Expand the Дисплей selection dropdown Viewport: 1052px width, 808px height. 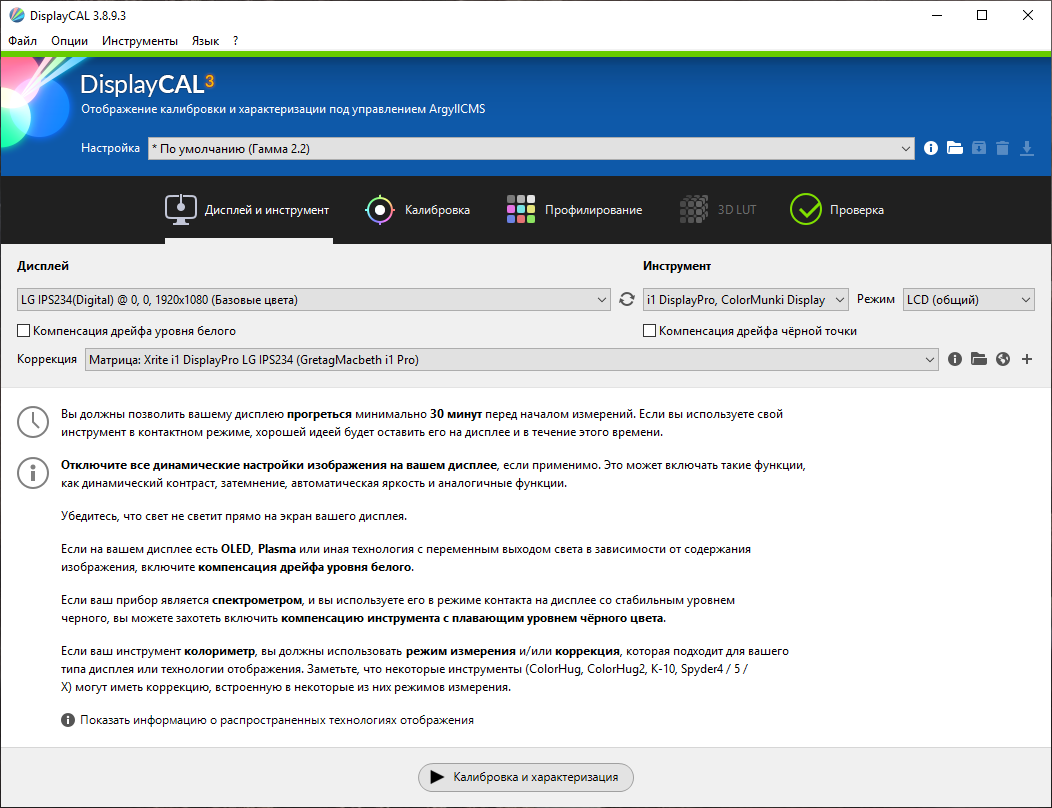click(x=313, y=299)
